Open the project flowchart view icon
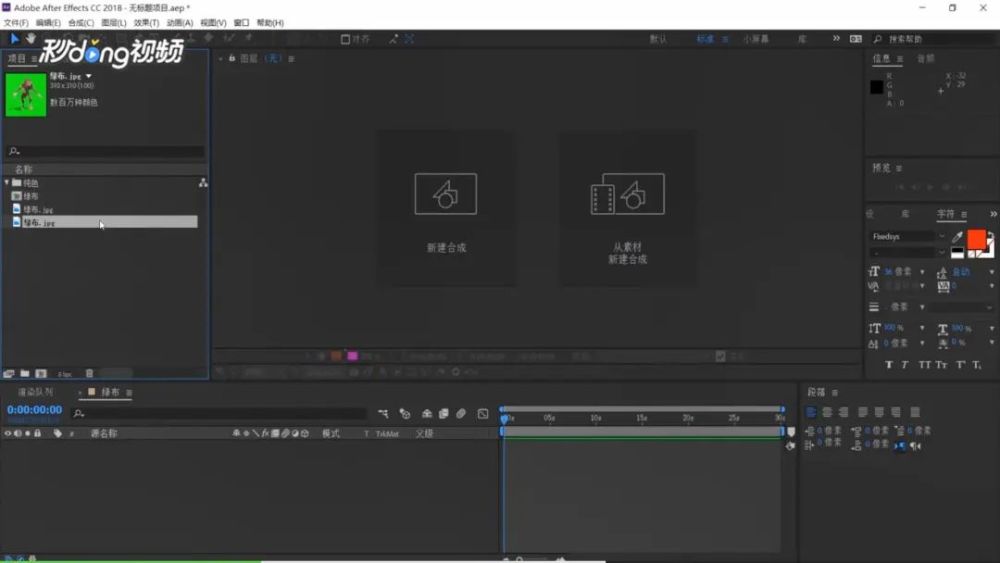Image resolution: width=1000 pixels, height=563 pixels. tap(203, 183)
